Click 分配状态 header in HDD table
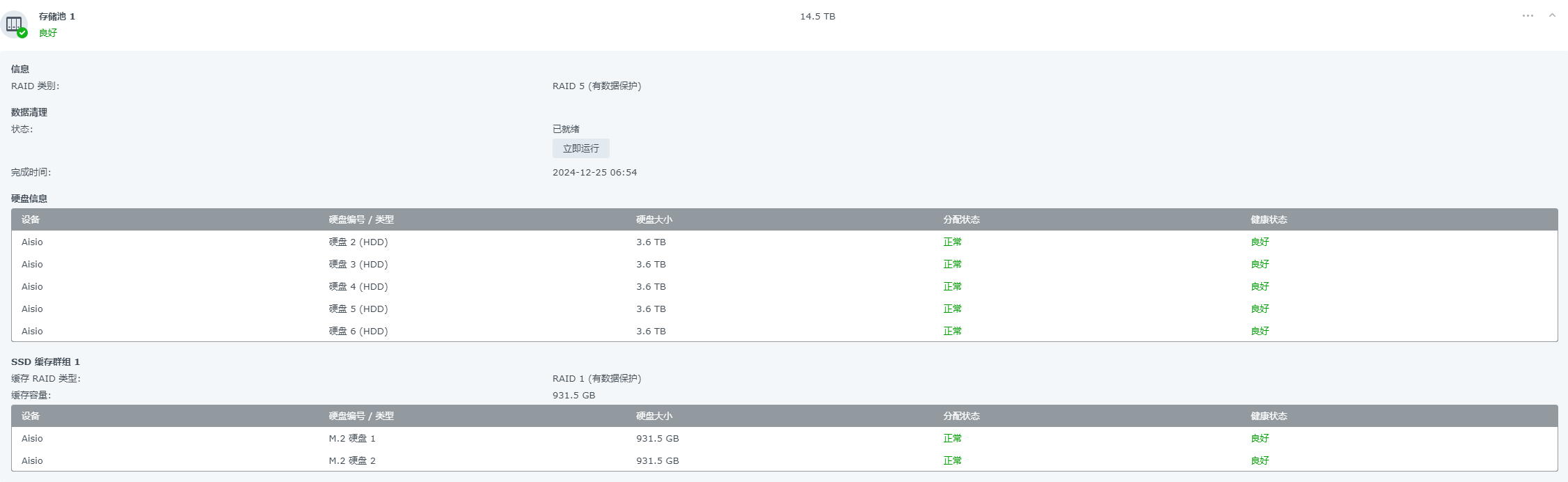 (961, 219)
